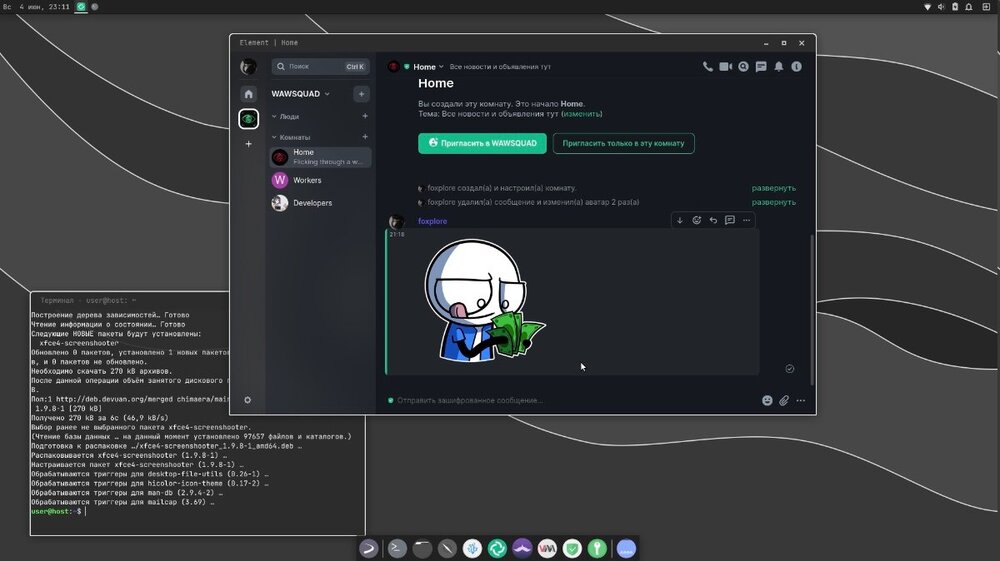Select the WAWSQUAD space eye icon
This screenshot has height=561, width=1000.
[x=249, y=119]
